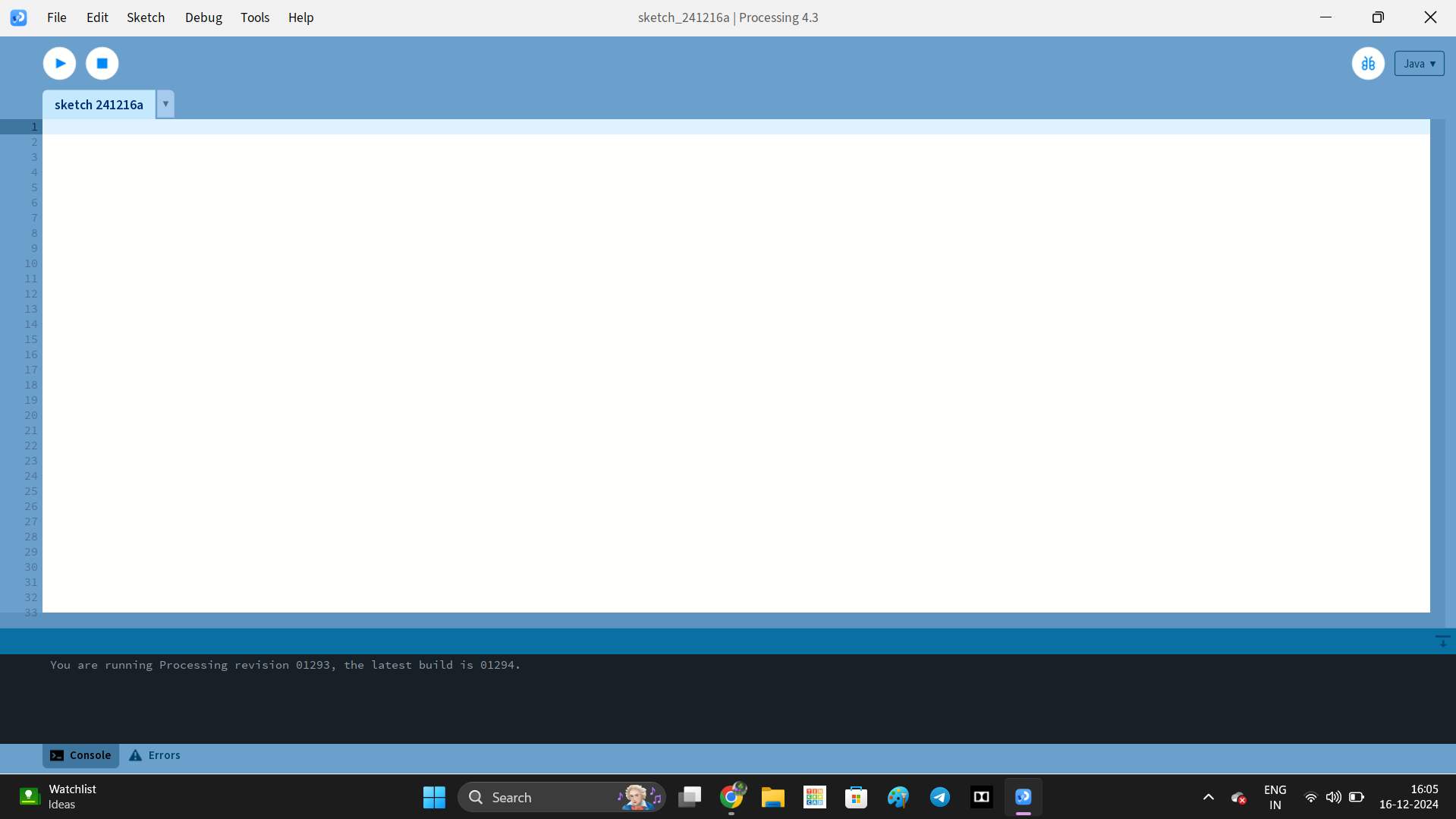The width and height of the screenshot is (1456, 819).
Task: Open the Tools menu
Action: (x=255, y=17)
